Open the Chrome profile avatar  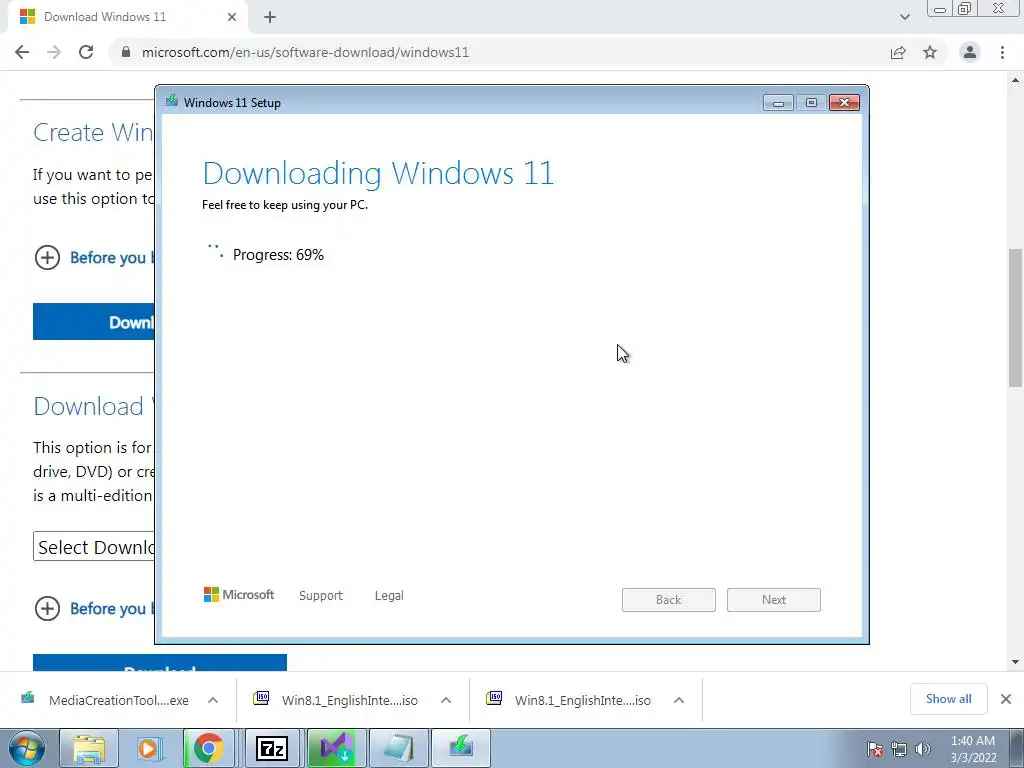point(970,52)
